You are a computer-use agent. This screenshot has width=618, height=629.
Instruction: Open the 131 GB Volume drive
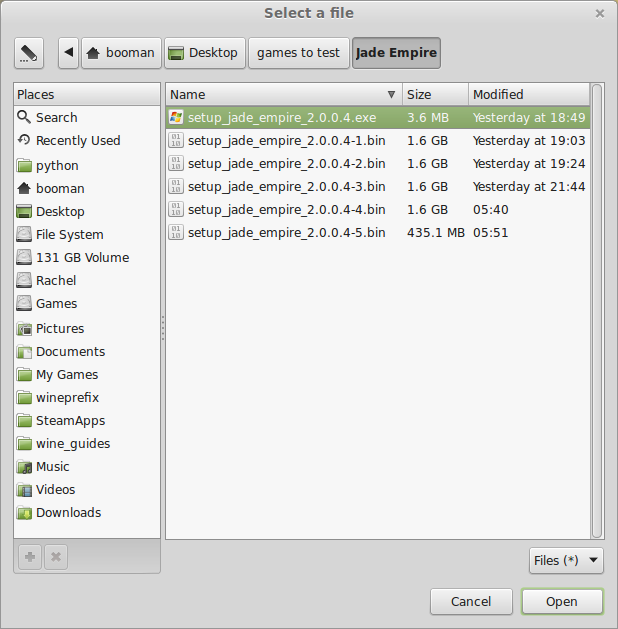pos(87,257)
